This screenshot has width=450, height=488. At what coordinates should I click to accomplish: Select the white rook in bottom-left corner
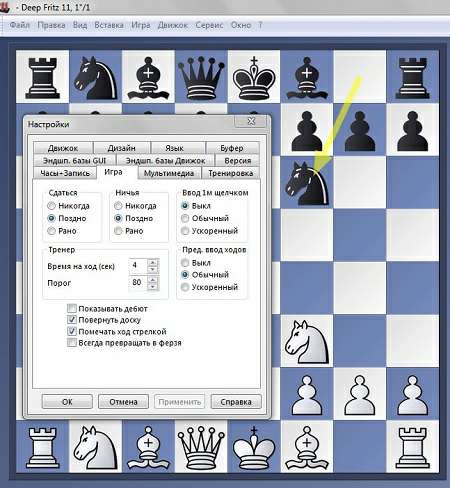[42, 448]
